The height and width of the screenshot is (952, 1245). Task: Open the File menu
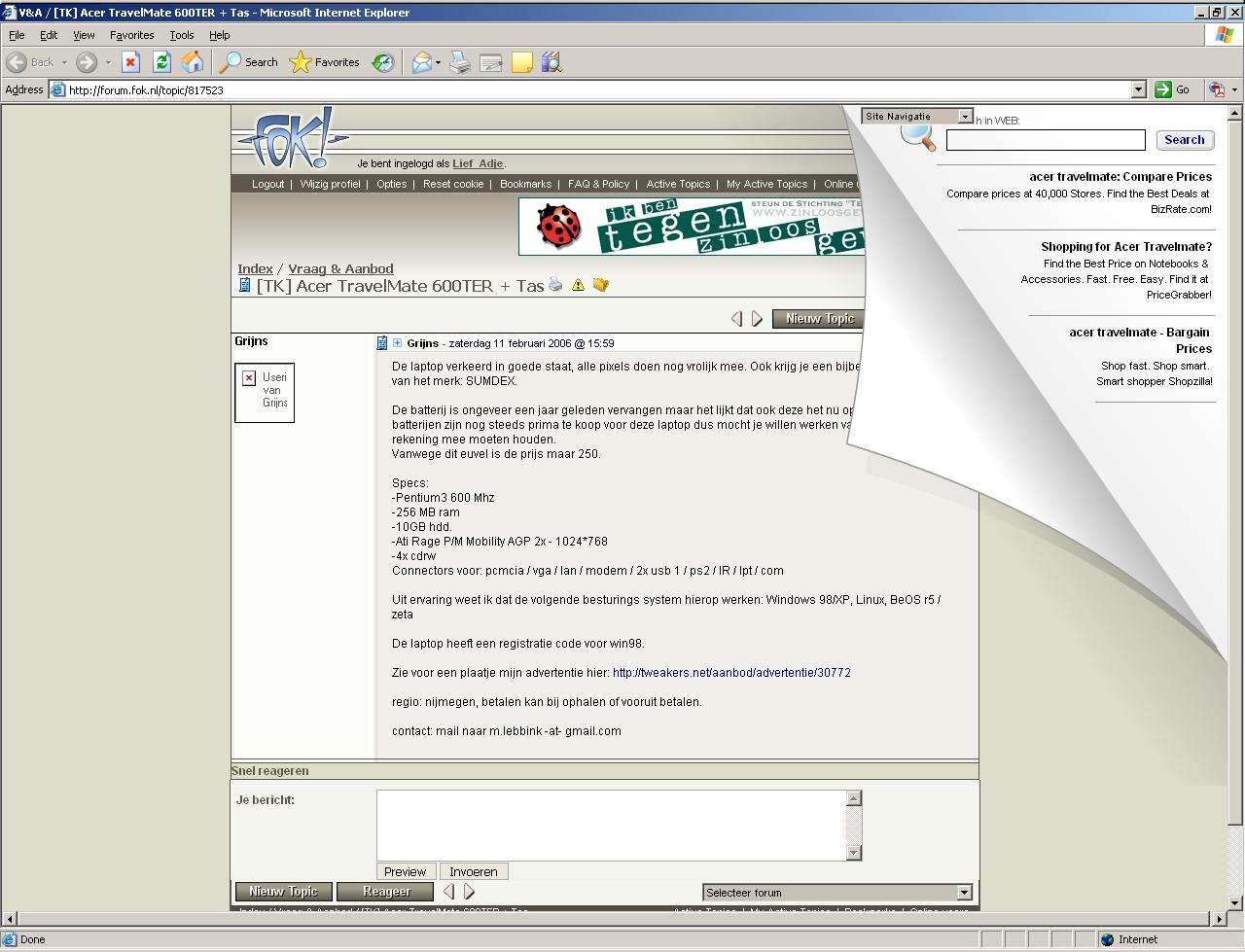click(17, 35)
